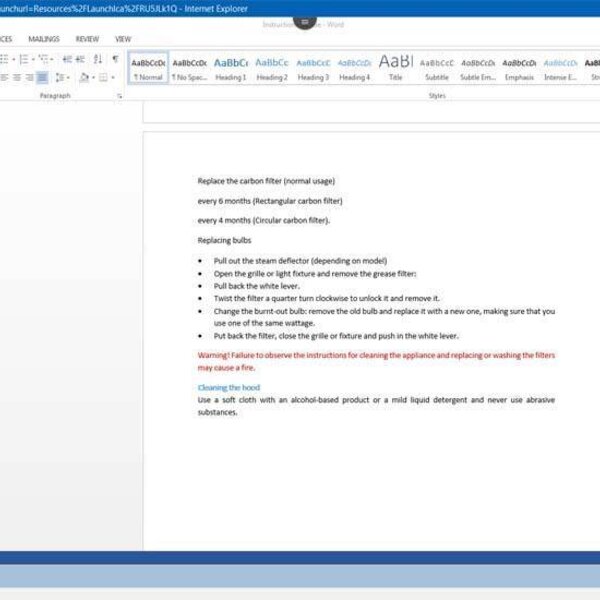This screenshot has height=600, width=600.
Task: Apply the Subtitle style
Action: (437, 68)
